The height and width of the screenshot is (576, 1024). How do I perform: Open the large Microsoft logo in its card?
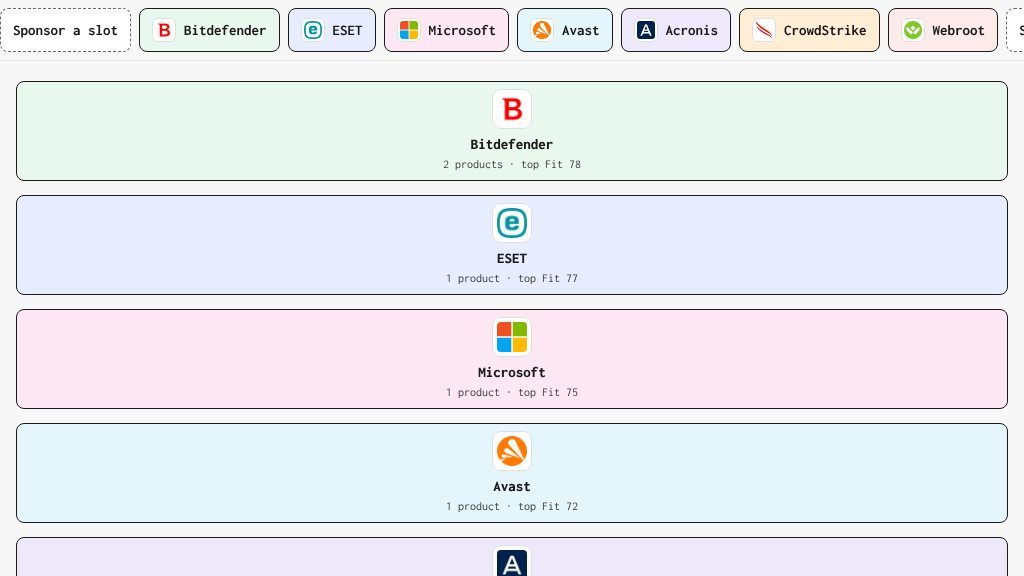(x=512, y=337)
